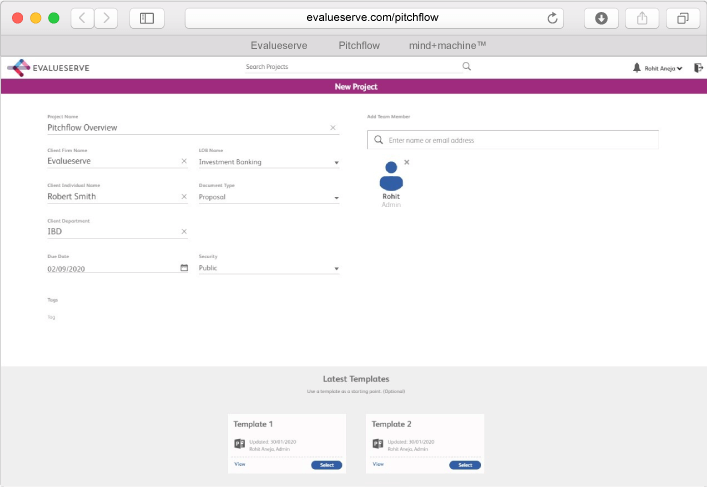
Task: Focus the Enter name or email field
Action: click(x=513, y=140)
